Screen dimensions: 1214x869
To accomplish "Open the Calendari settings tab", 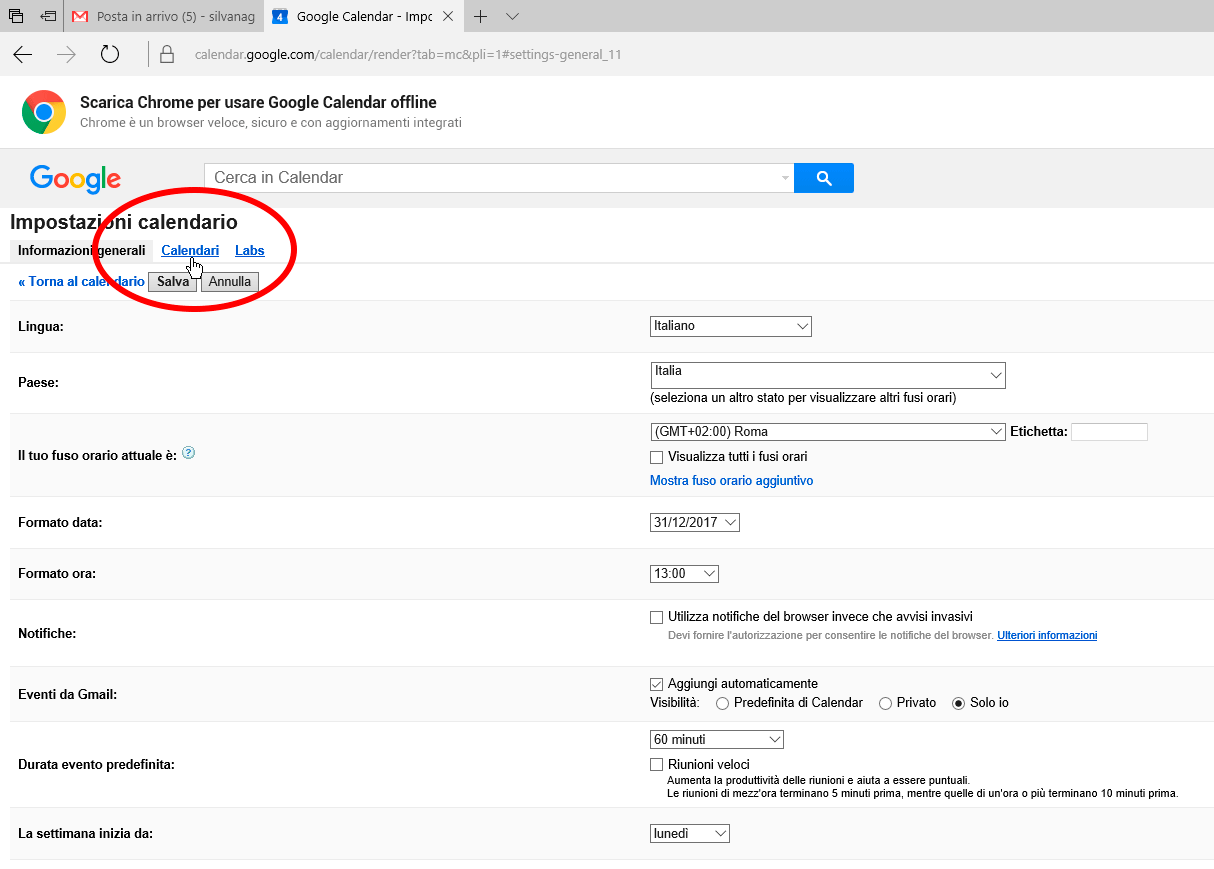I will 190,251.
